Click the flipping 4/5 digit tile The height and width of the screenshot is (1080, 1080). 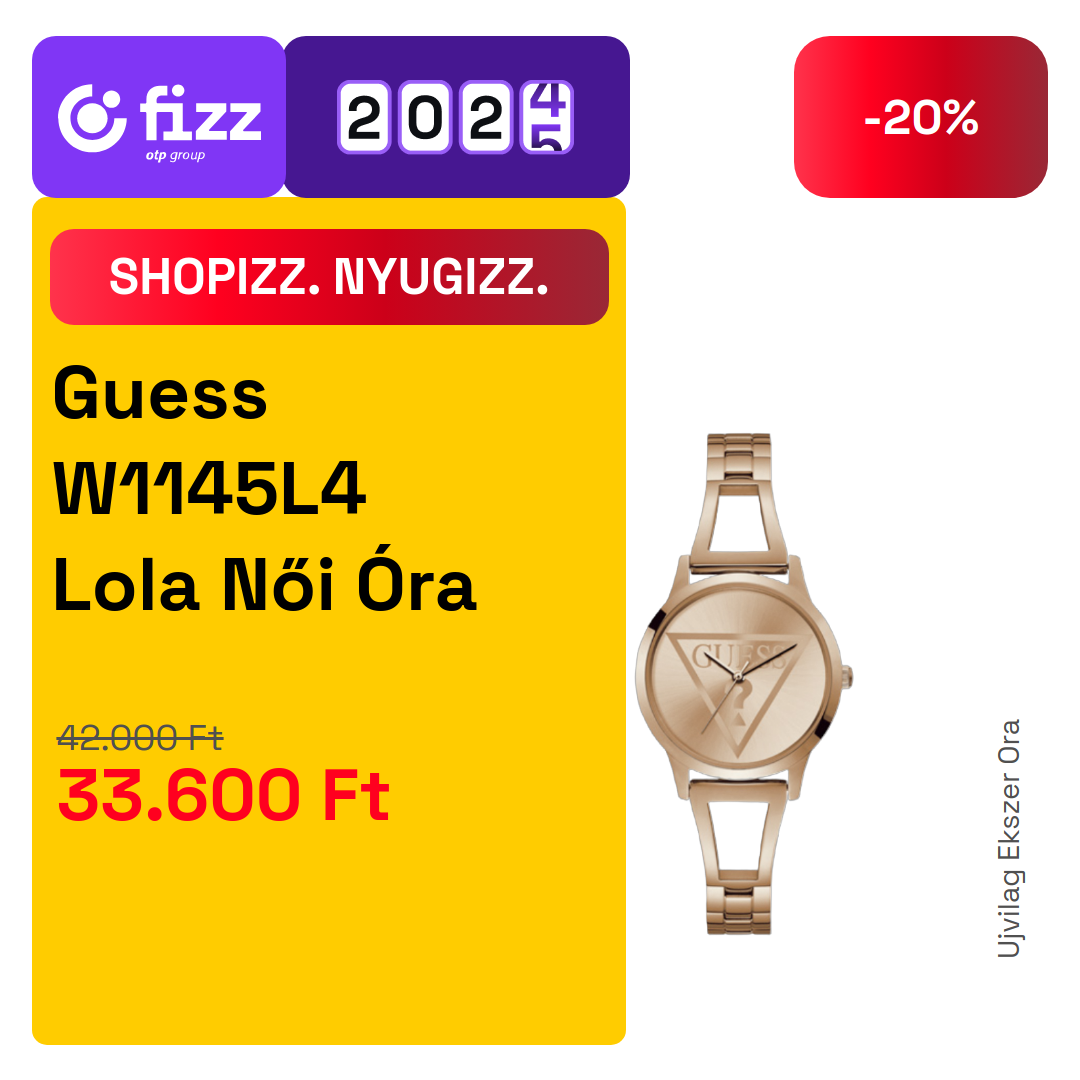(x=547, y=117)
